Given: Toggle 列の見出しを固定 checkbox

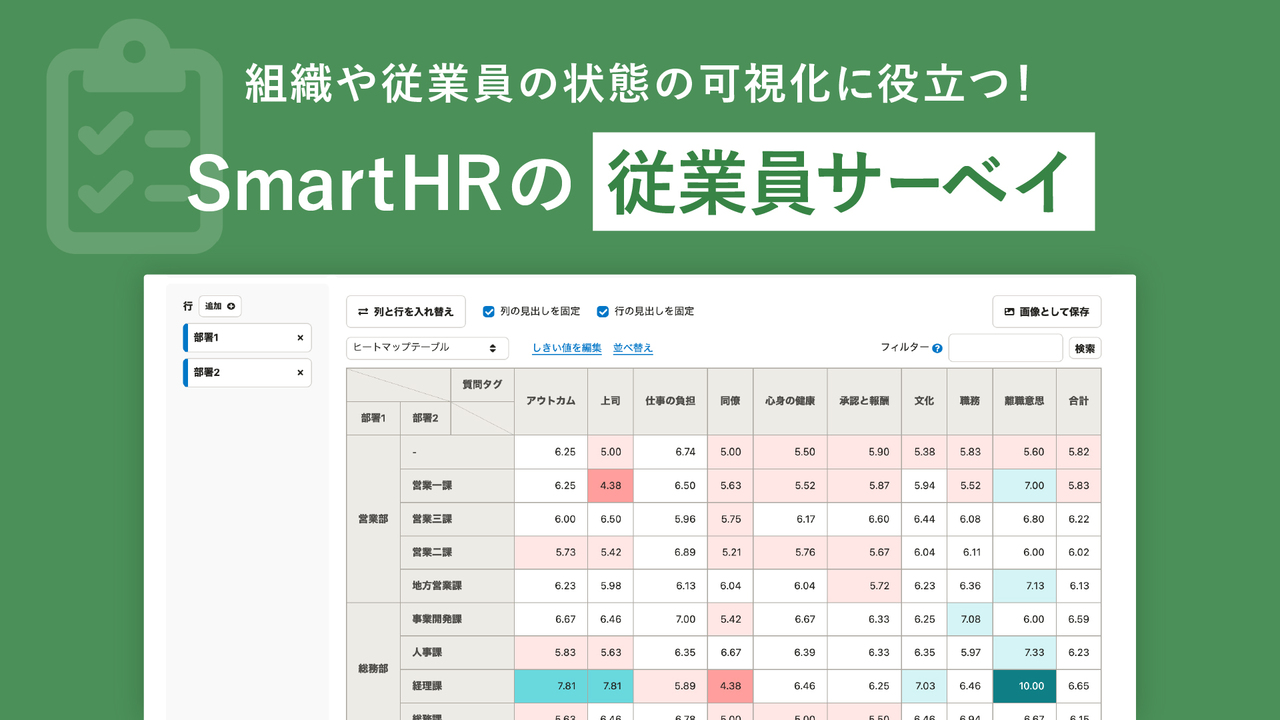Looking at the screenshot, I should (489, 312).
